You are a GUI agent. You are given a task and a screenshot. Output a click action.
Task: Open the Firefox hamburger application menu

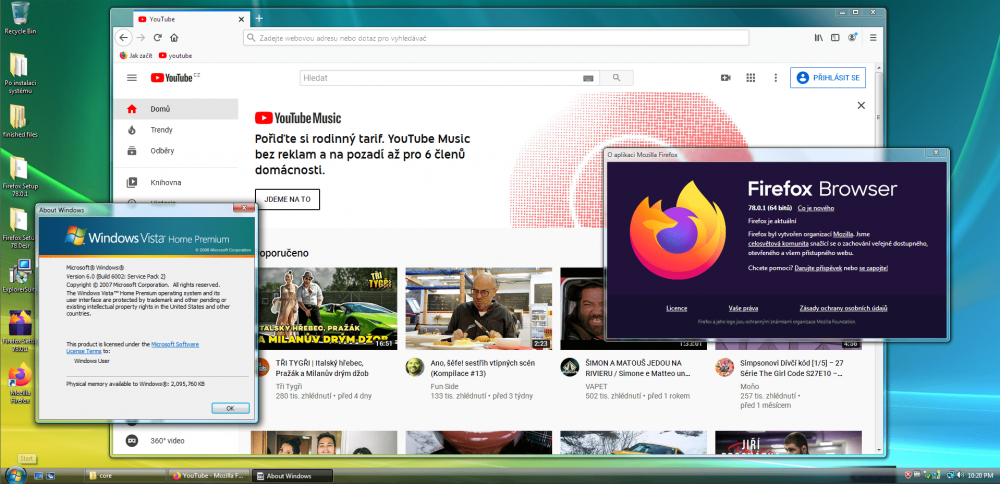[872, 37]
